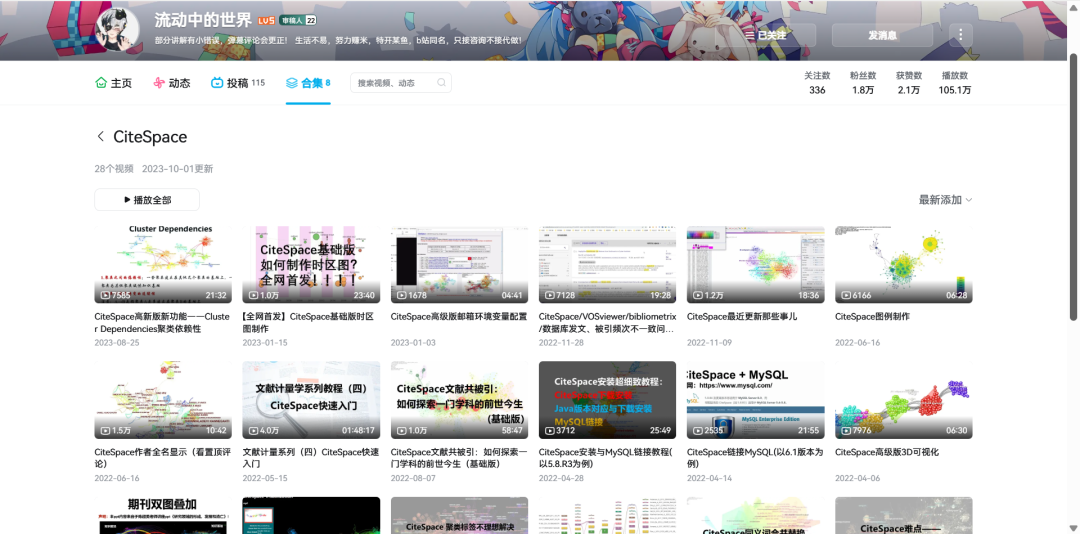This screenshot has height=534, width=1080.
Task: Click the username 流动中的世界
Action: [x=203, y=20]
